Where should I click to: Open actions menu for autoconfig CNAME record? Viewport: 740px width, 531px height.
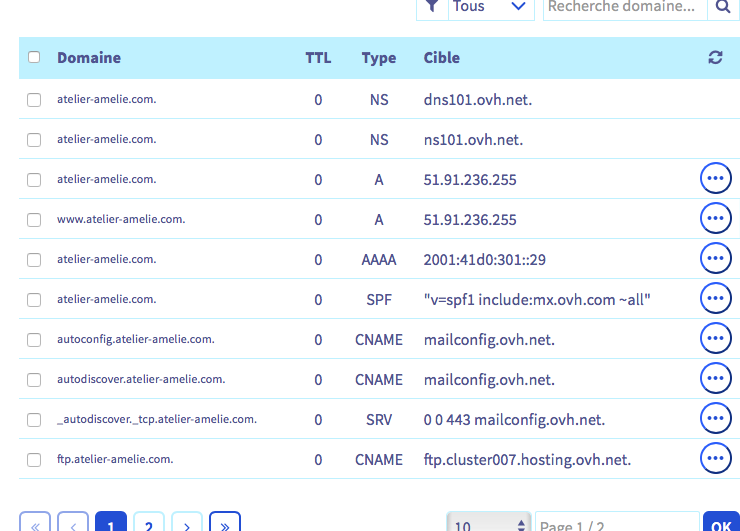tap(715, 339)
